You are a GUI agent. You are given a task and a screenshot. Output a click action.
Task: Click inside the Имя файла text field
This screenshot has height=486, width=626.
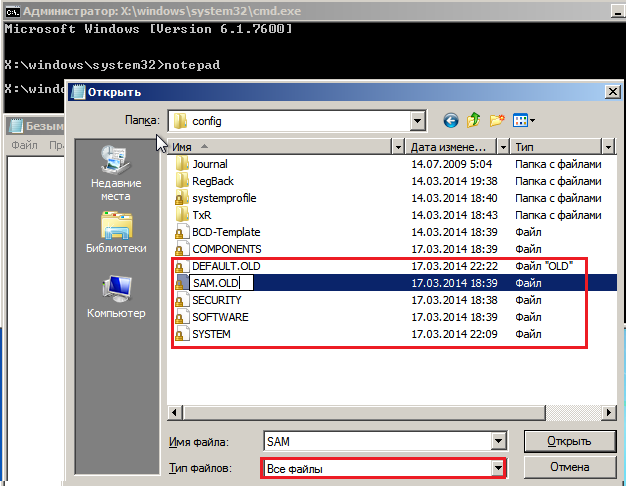click(375, 441)
